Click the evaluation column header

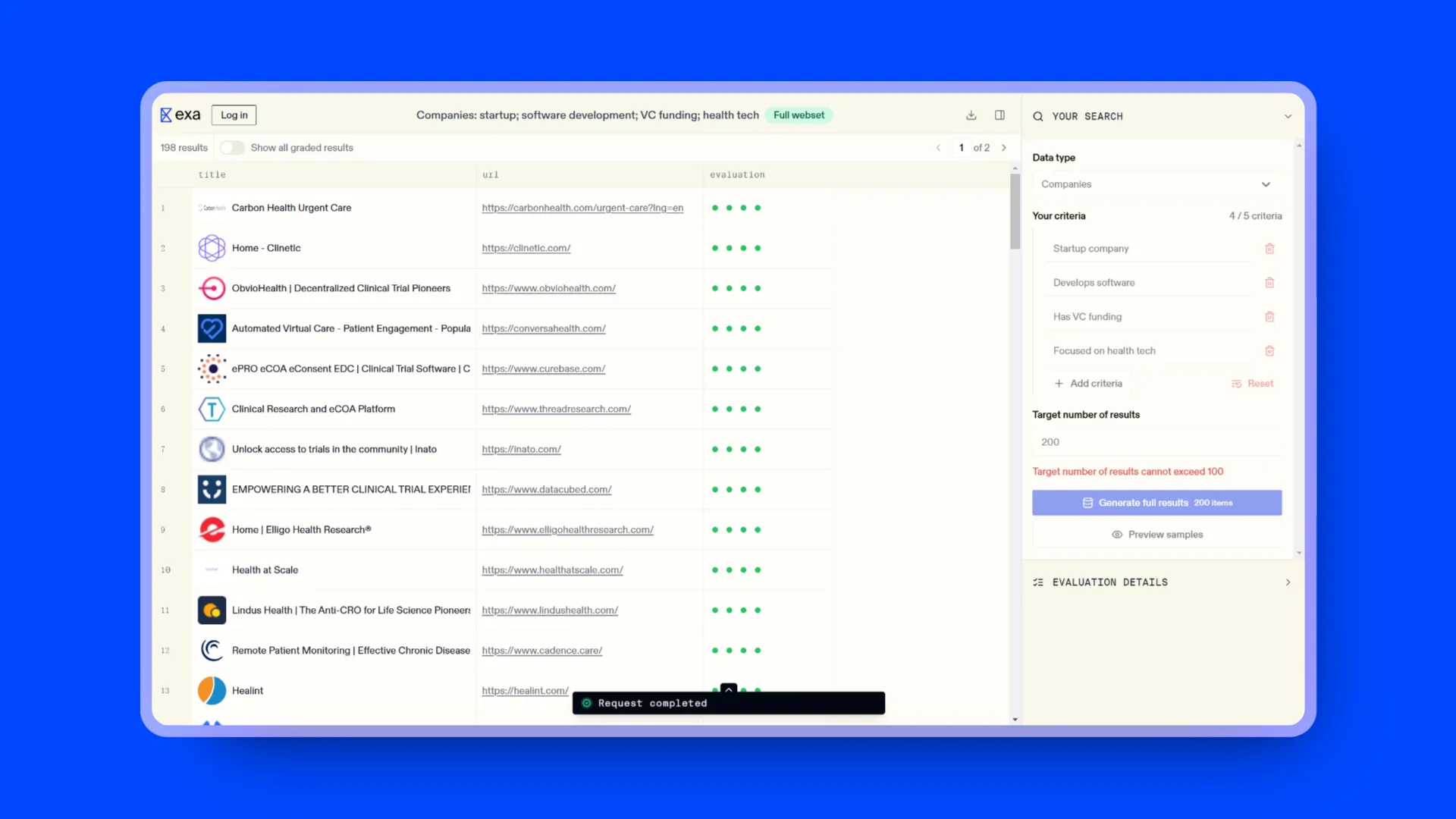[x=737, y=175]
